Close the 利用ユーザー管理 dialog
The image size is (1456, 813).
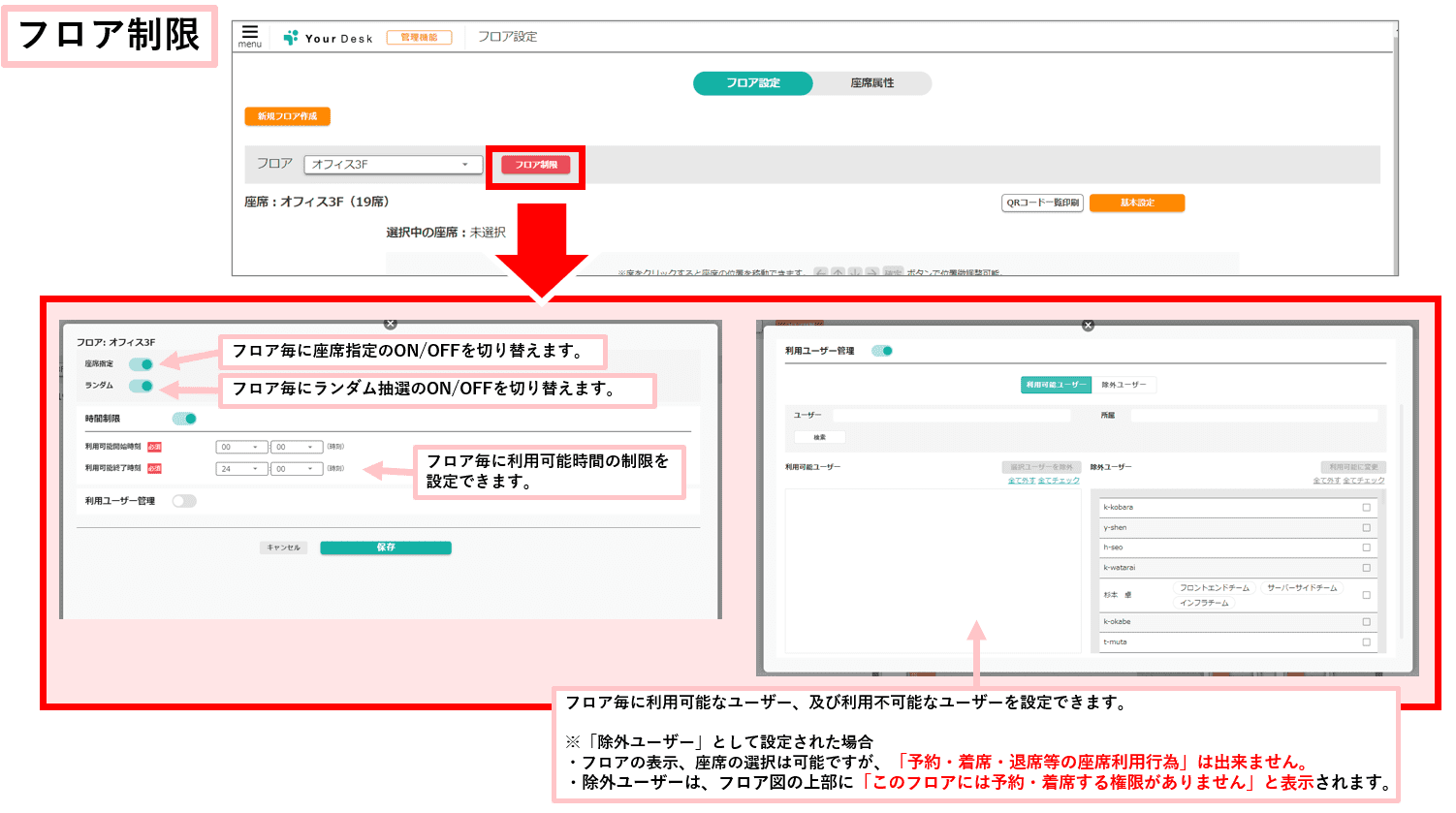click(1088, 326)
